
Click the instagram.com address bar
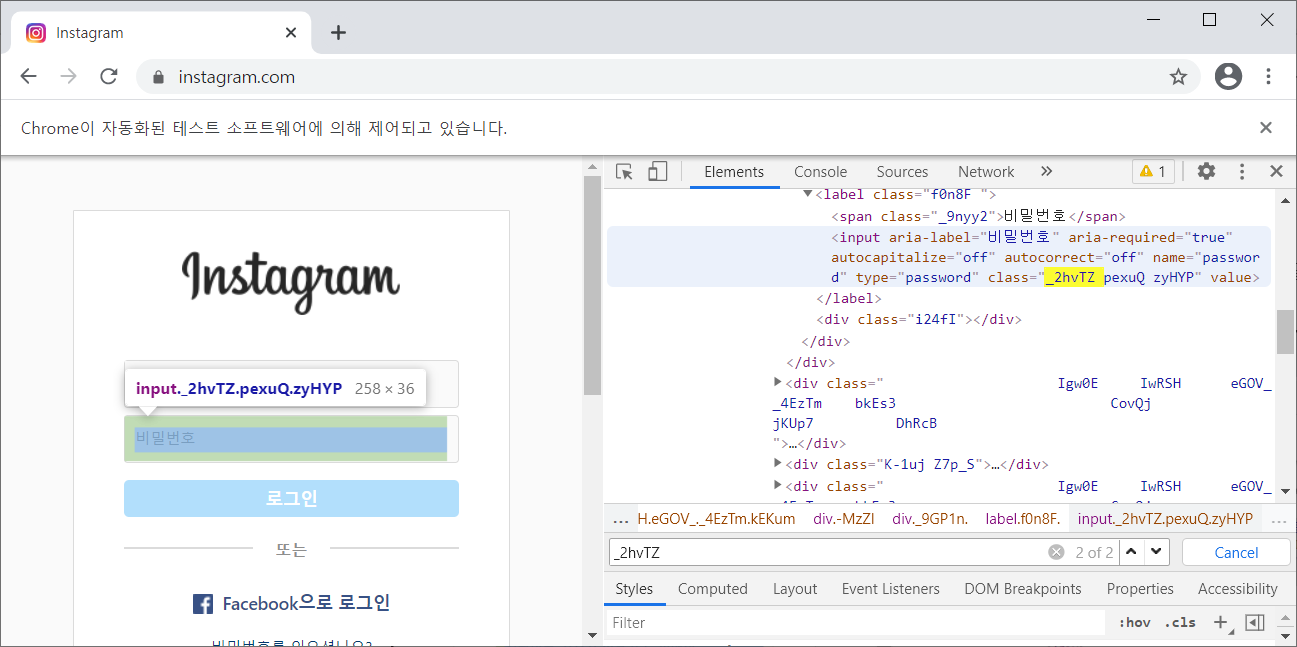pyautogui.click(x=670, y=77)
